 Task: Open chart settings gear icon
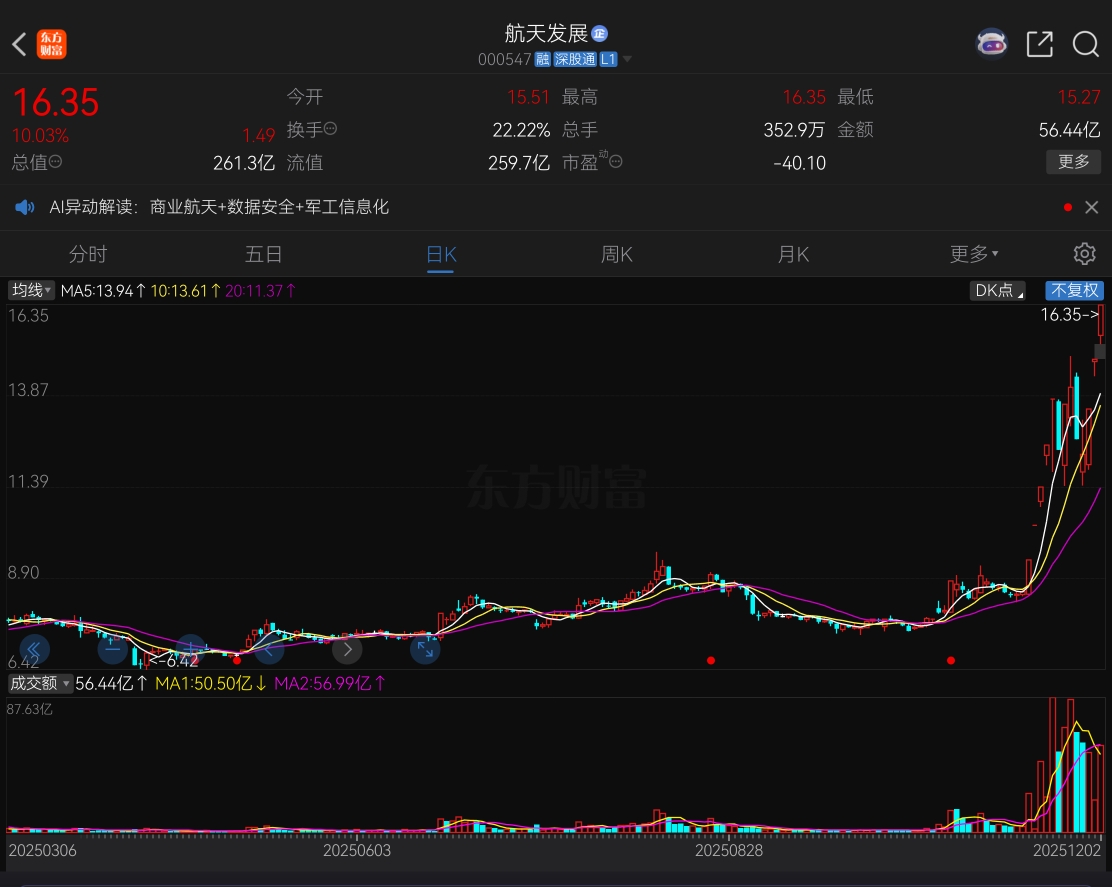pos(1084,253)
